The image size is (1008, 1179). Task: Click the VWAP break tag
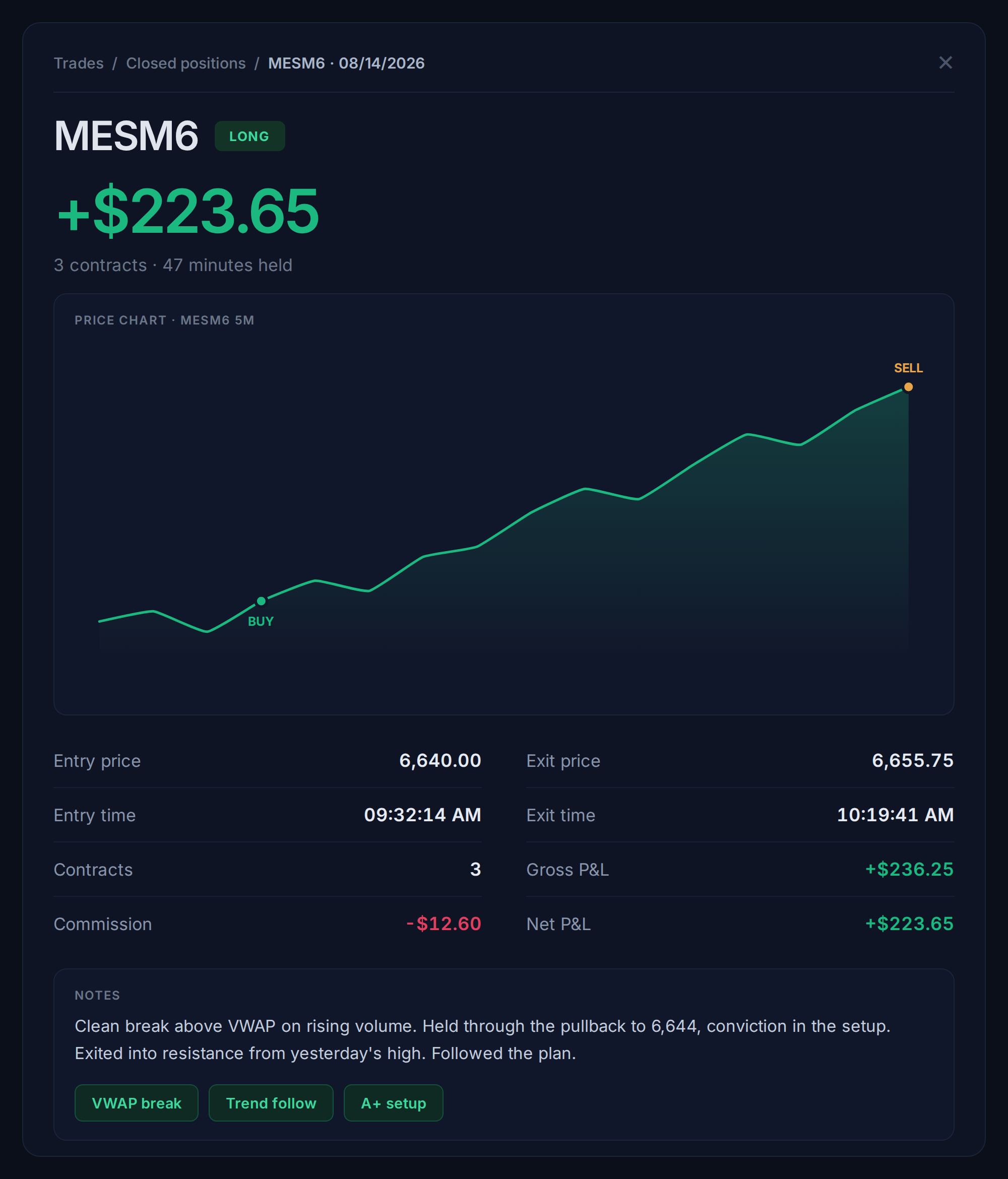pos(137,1103)
